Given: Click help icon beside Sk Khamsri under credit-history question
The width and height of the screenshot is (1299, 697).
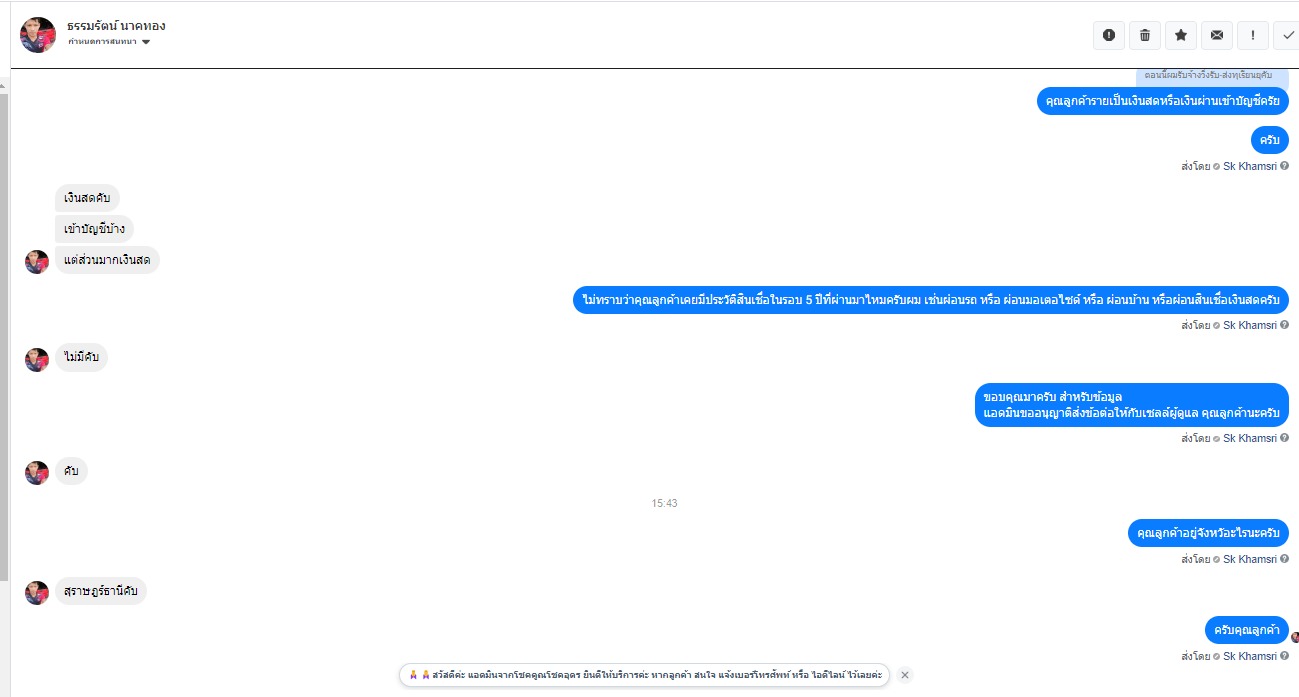Looking at the screenshot, I should pyautogui.click(x=1284, y=325).
